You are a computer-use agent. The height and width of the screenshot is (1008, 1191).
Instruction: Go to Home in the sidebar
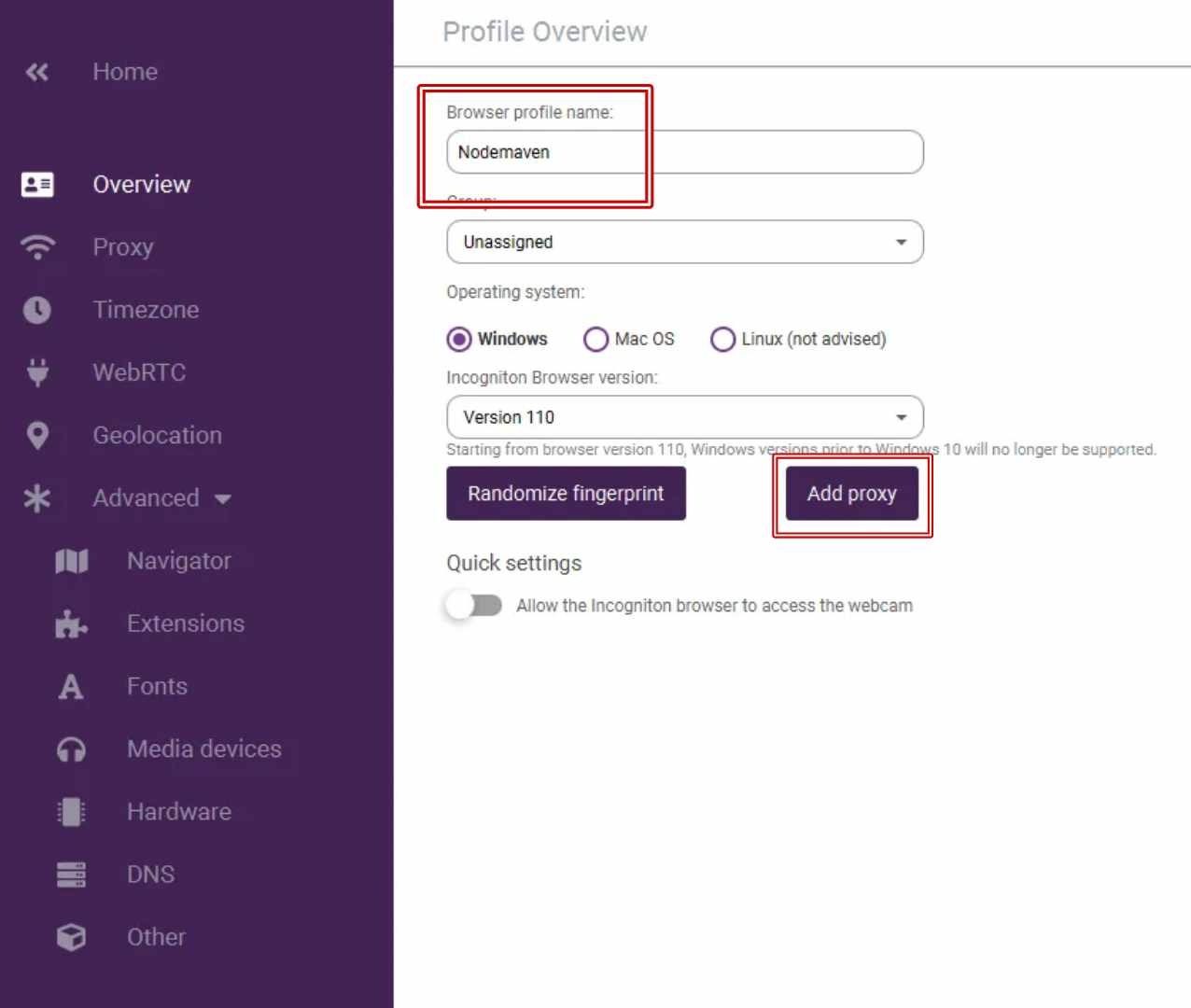[125, 72]
